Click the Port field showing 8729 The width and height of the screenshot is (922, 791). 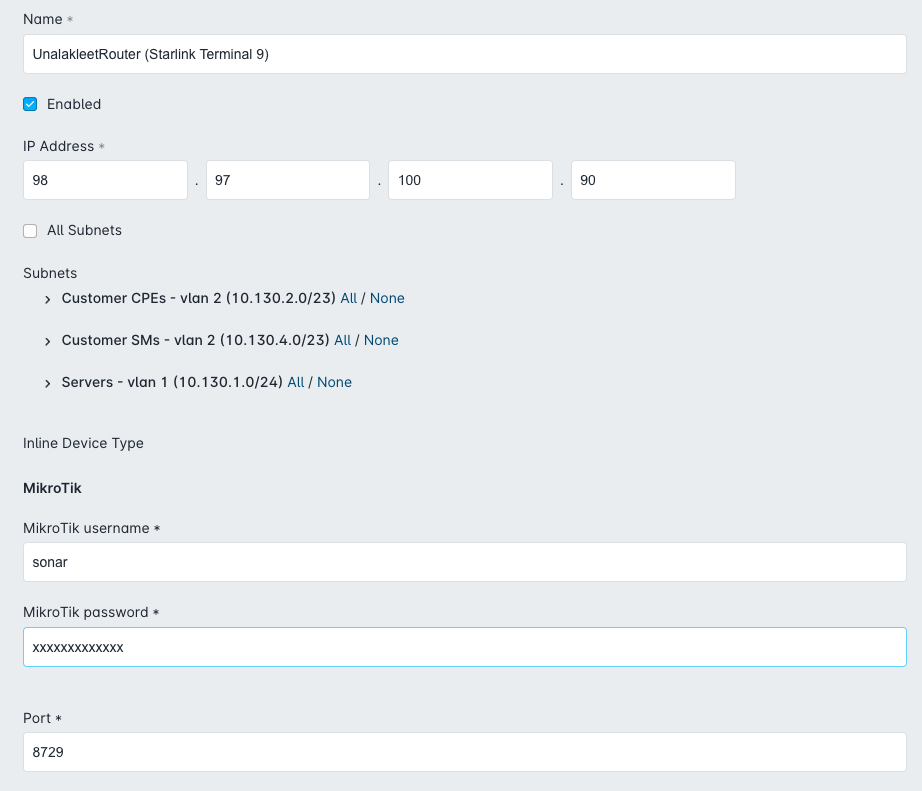[x=465, y=752]
